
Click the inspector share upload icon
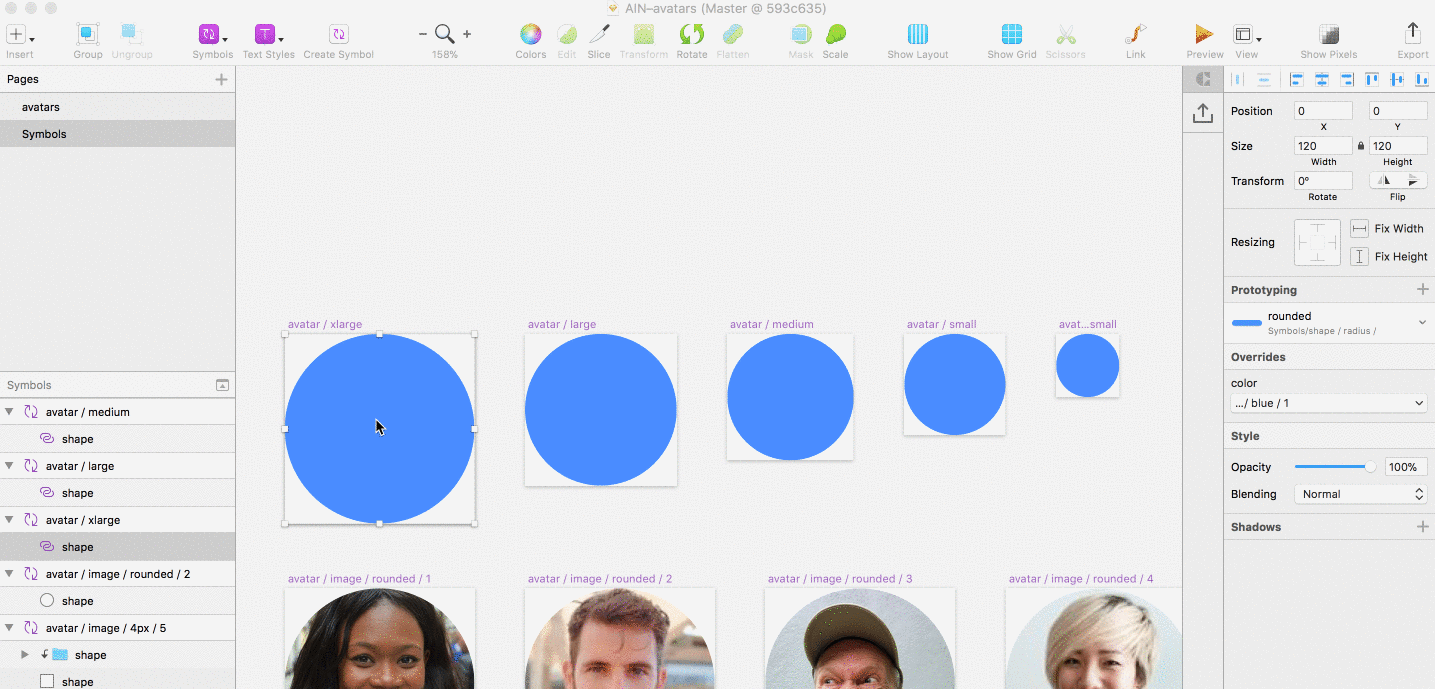1203,114
